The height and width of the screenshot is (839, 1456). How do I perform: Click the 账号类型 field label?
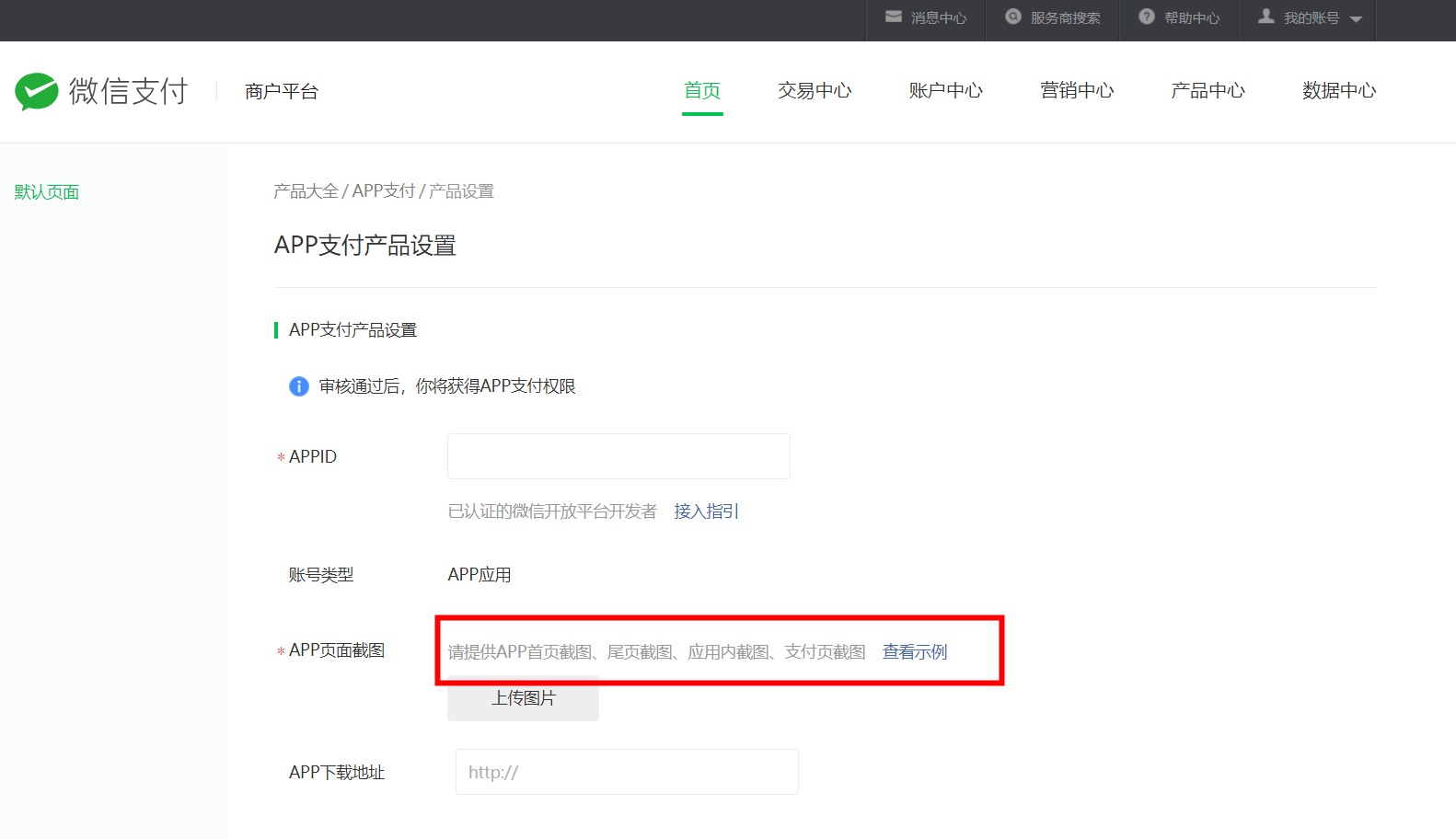(321, 575)
